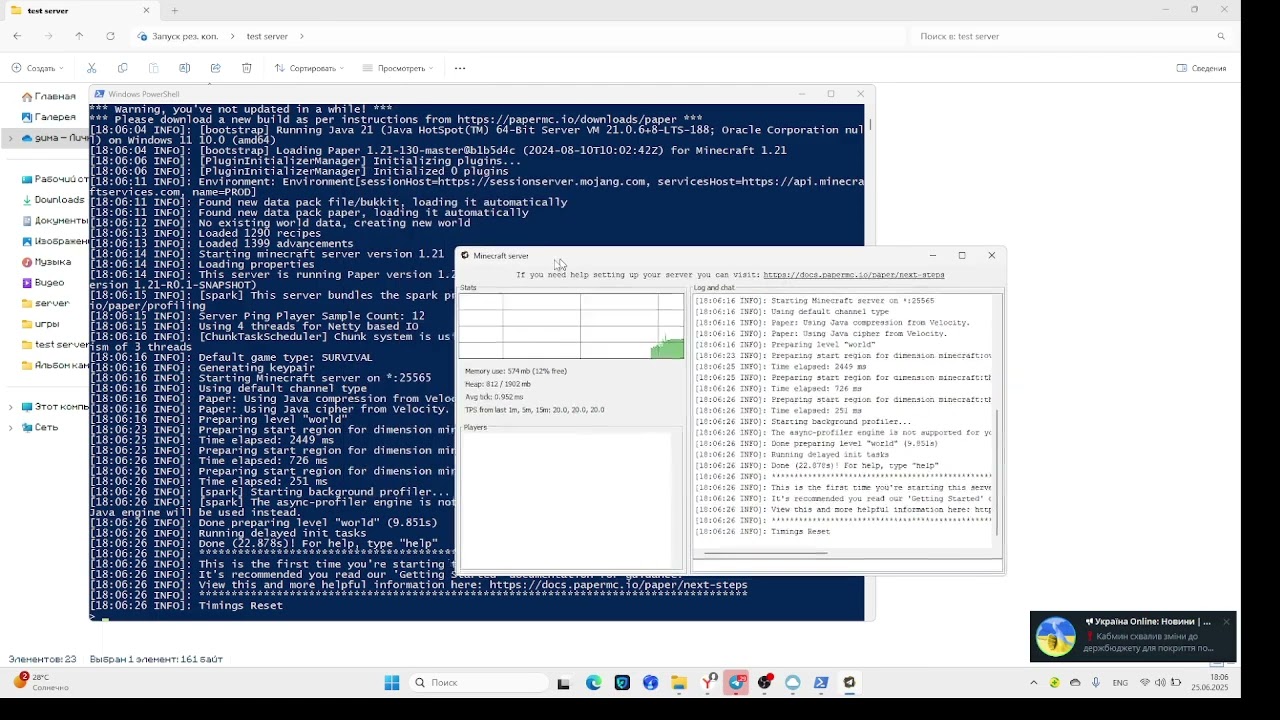
Task: Open File Explorer from the taskbar
Action: 679,683
